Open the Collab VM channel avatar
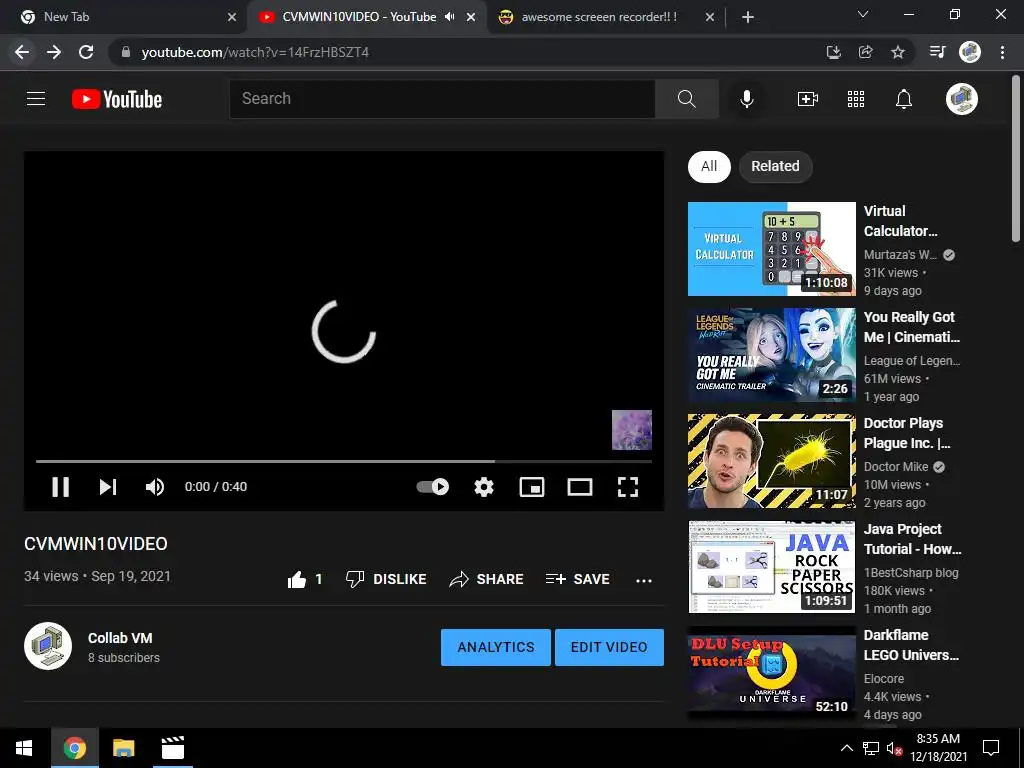The width and height of the screenshot is (1024, 768). tap(48, 646)
